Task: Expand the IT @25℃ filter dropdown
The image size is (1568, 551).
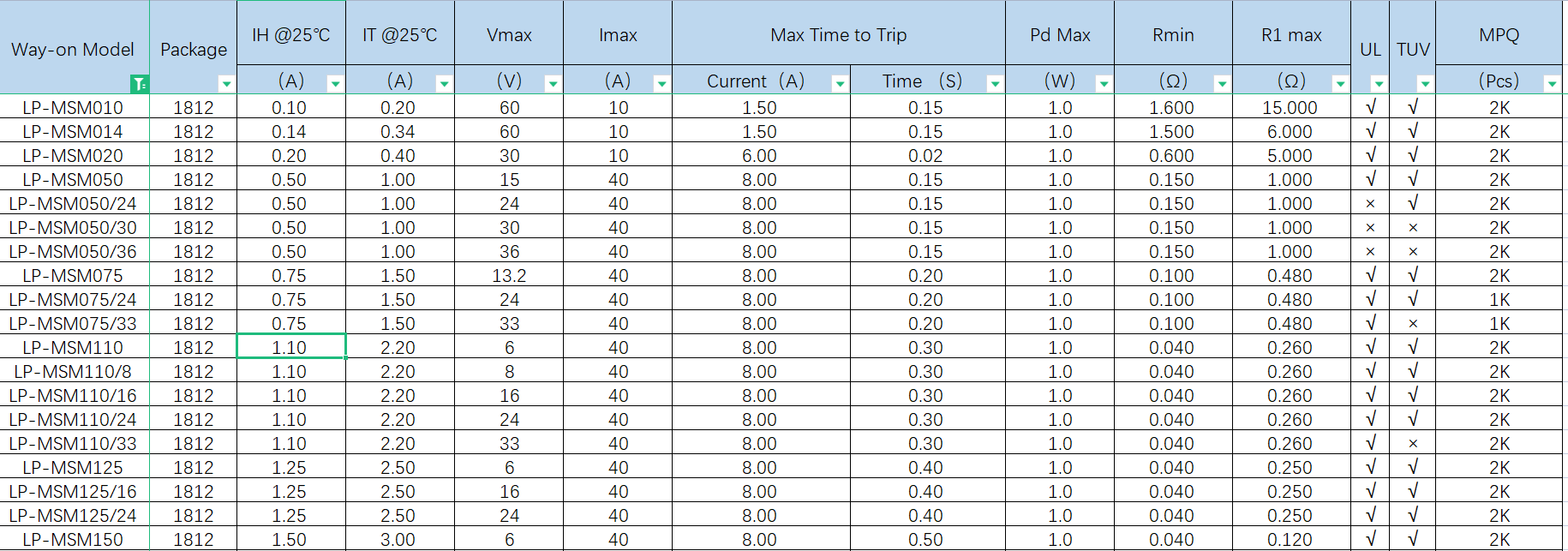Action: pyautogui.click(x=444, y=84)
